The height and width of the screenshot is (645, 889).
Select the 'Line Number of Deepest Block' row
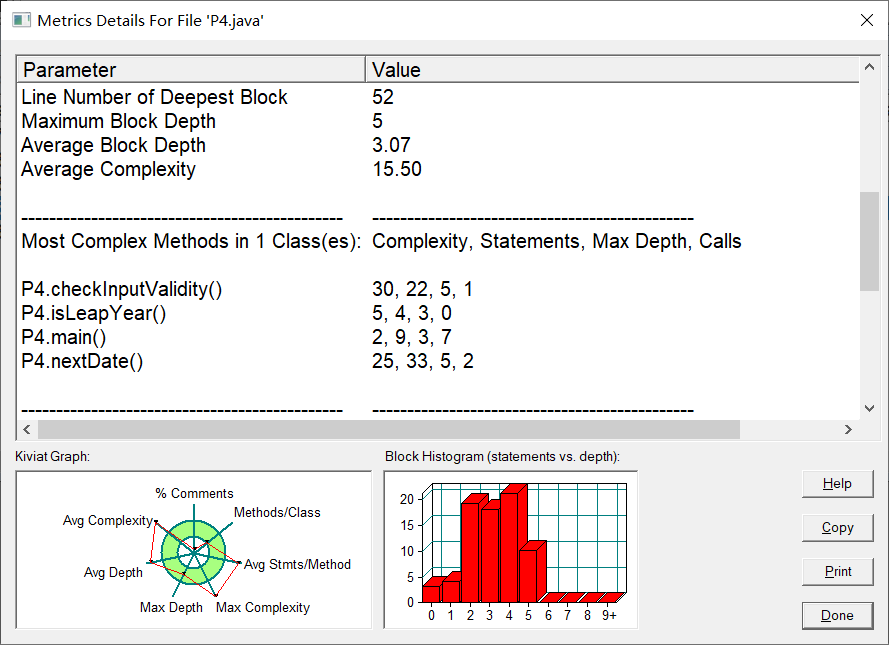(x=438, y=97)
